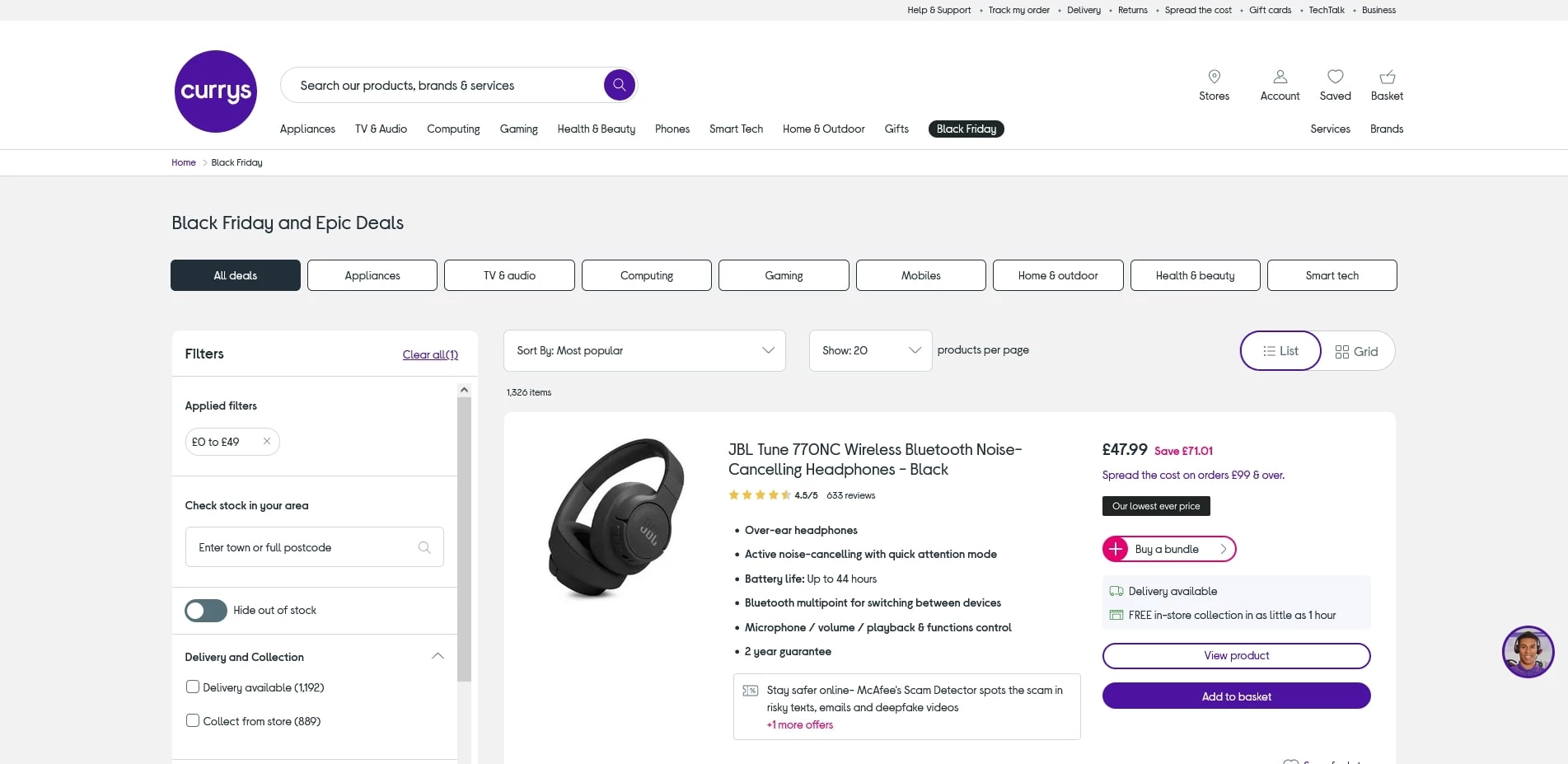
Task: Collapse the Delivery and Collection section
Action: click(x=438, y=657)
